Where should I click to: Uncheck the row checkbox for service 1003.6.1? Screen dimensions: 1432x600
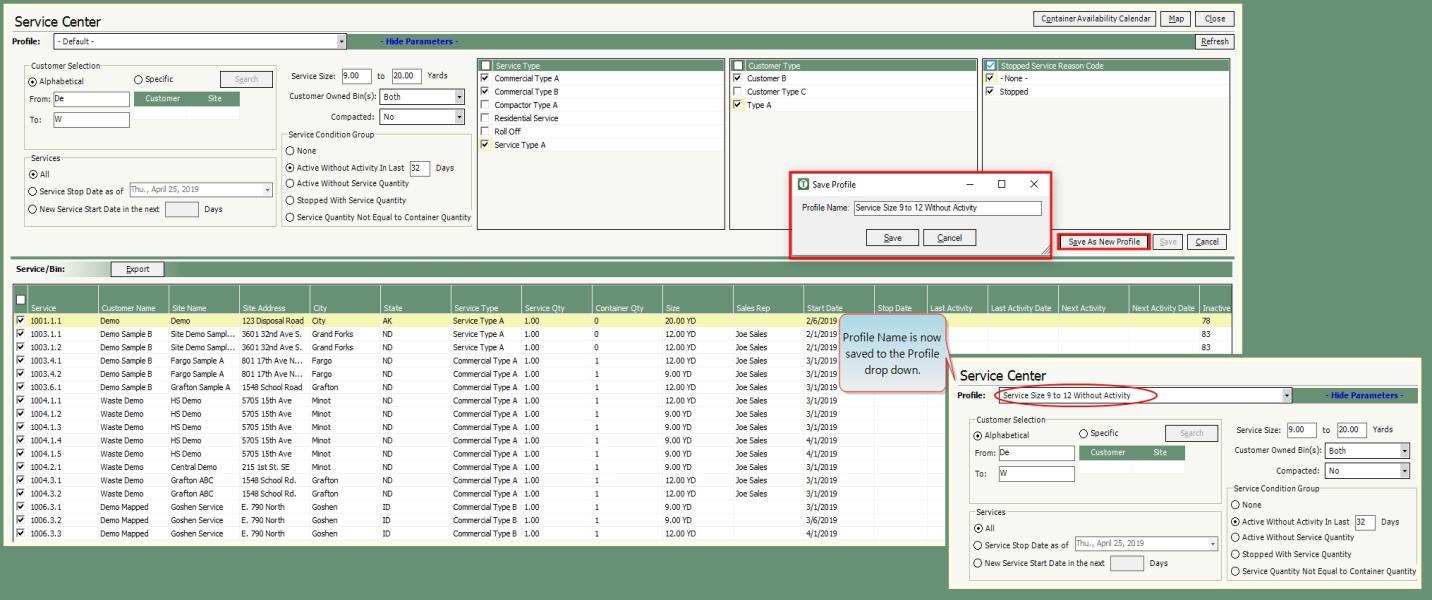click(x=21, y=387)
